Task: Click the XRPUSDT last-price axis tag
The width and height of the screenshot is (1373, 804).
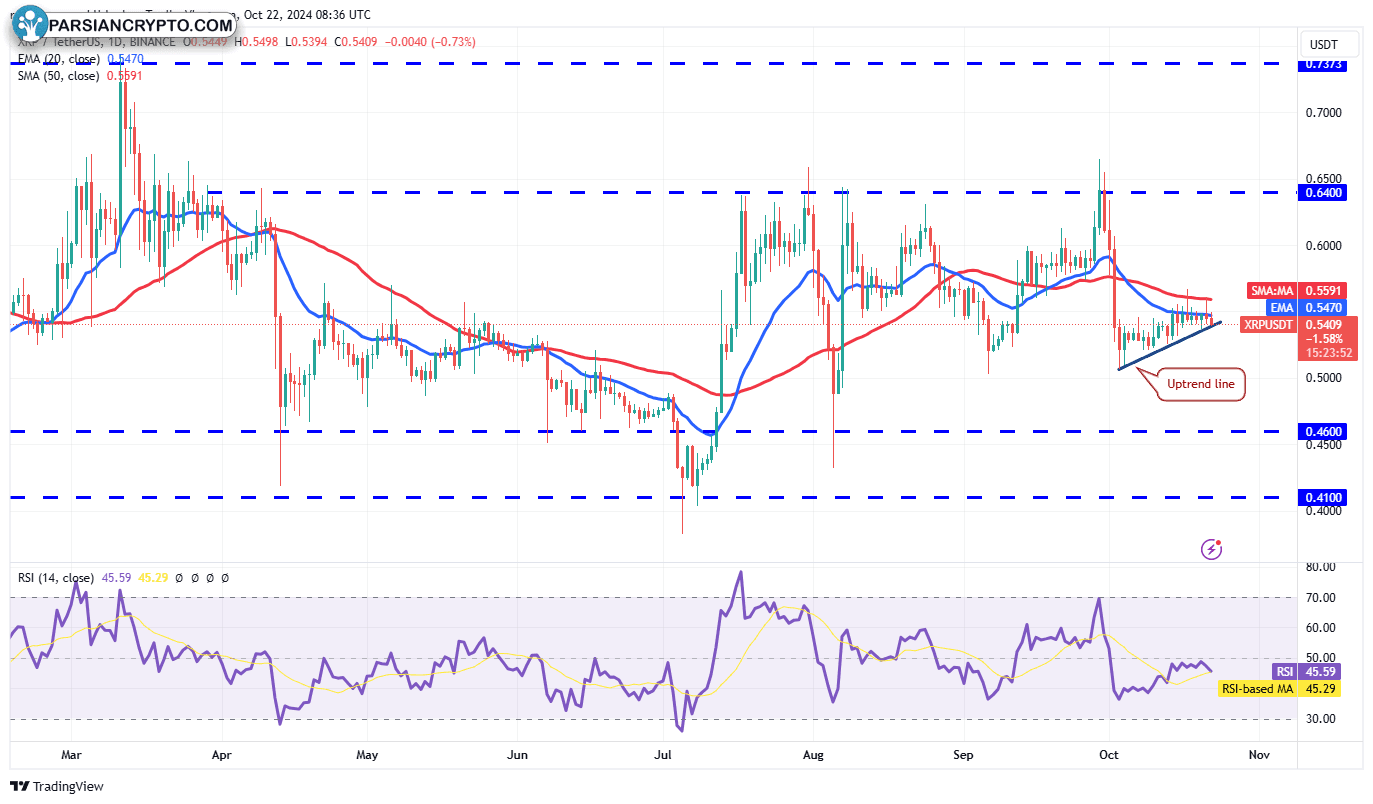Action: 1269,324
